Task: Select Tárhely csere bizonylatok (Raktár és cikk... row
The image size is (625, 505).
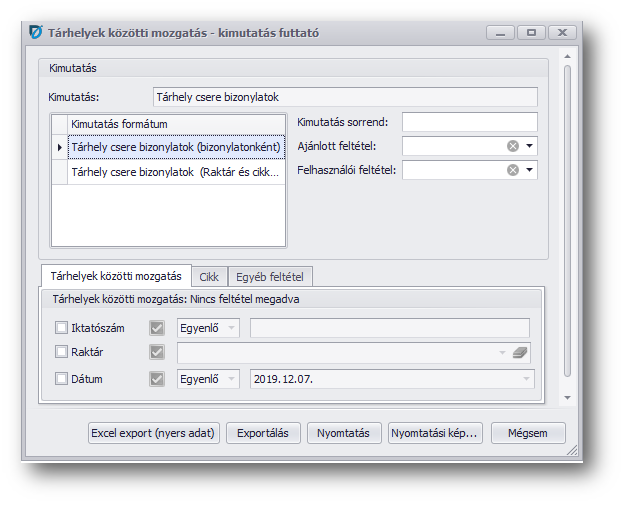Action: tap(176, 172)
